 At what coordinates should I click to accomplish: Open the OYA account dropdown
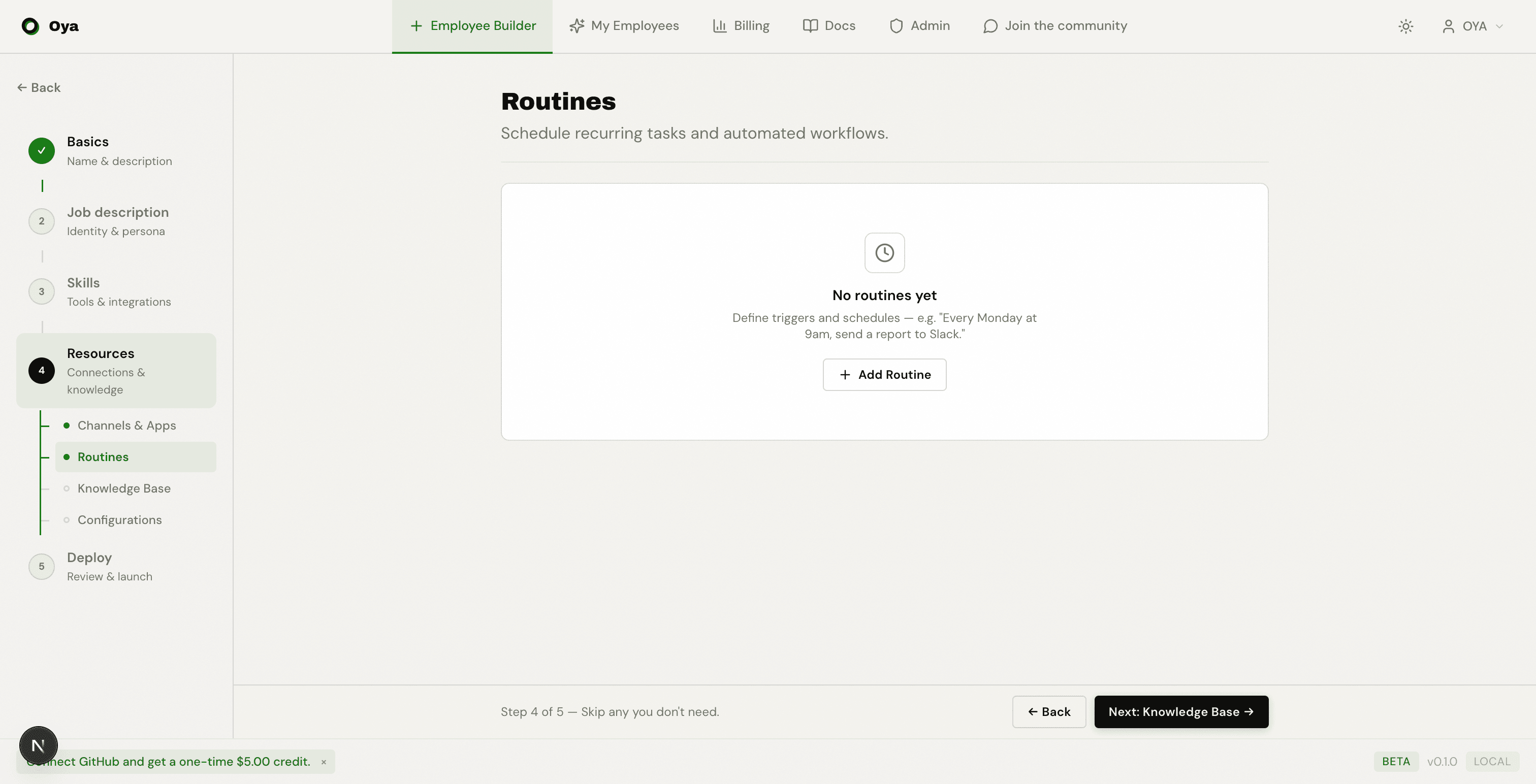(1473, 26)
